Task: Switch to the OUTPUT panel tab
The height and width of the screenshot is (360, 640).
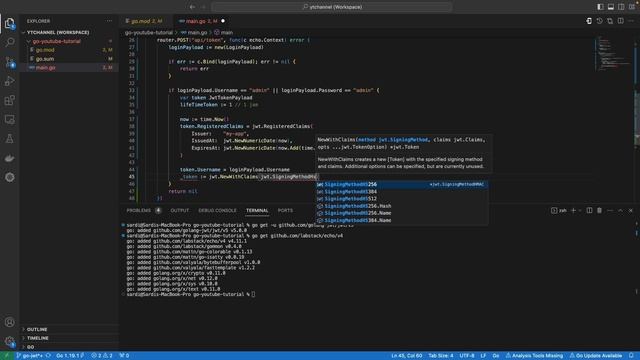Action: 180,211
